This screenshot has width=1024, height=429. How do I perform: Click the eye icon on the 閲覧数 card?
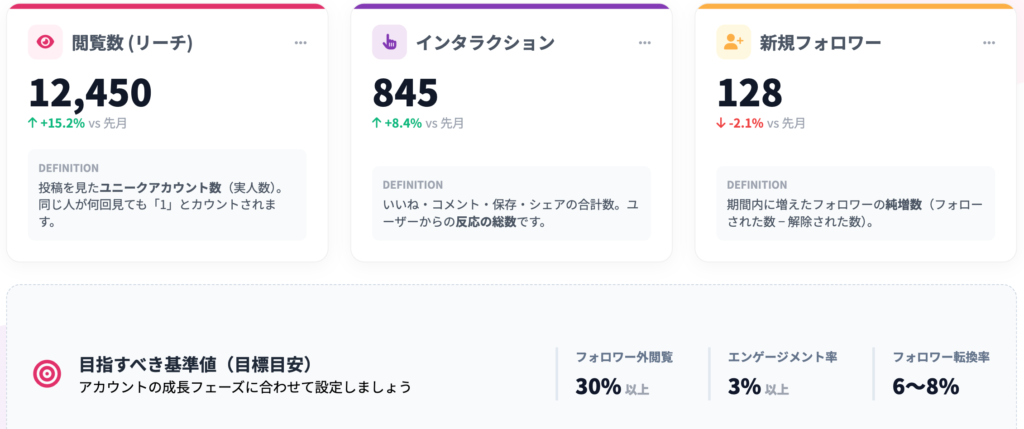pyautogui.click(x=45, y=42)
